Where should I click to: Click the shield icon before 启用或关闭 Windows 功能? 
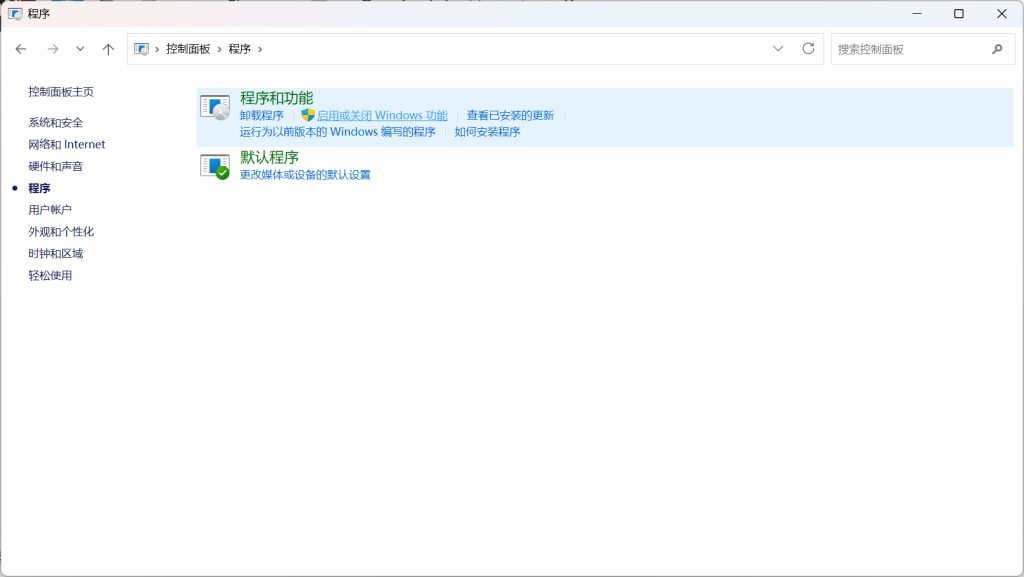click(308, 116)
